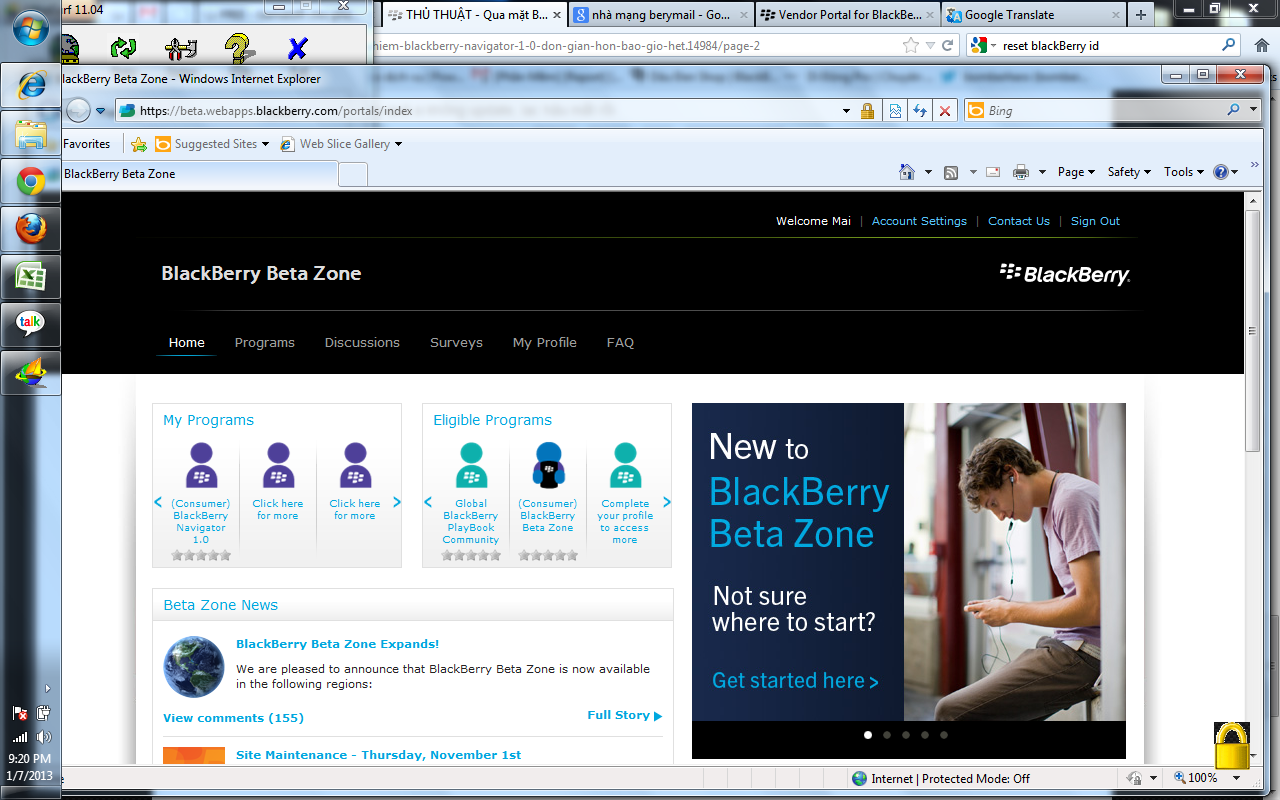1280x800 pixels.
Task: Open View comments (155) link
Action: click(233, 718)
